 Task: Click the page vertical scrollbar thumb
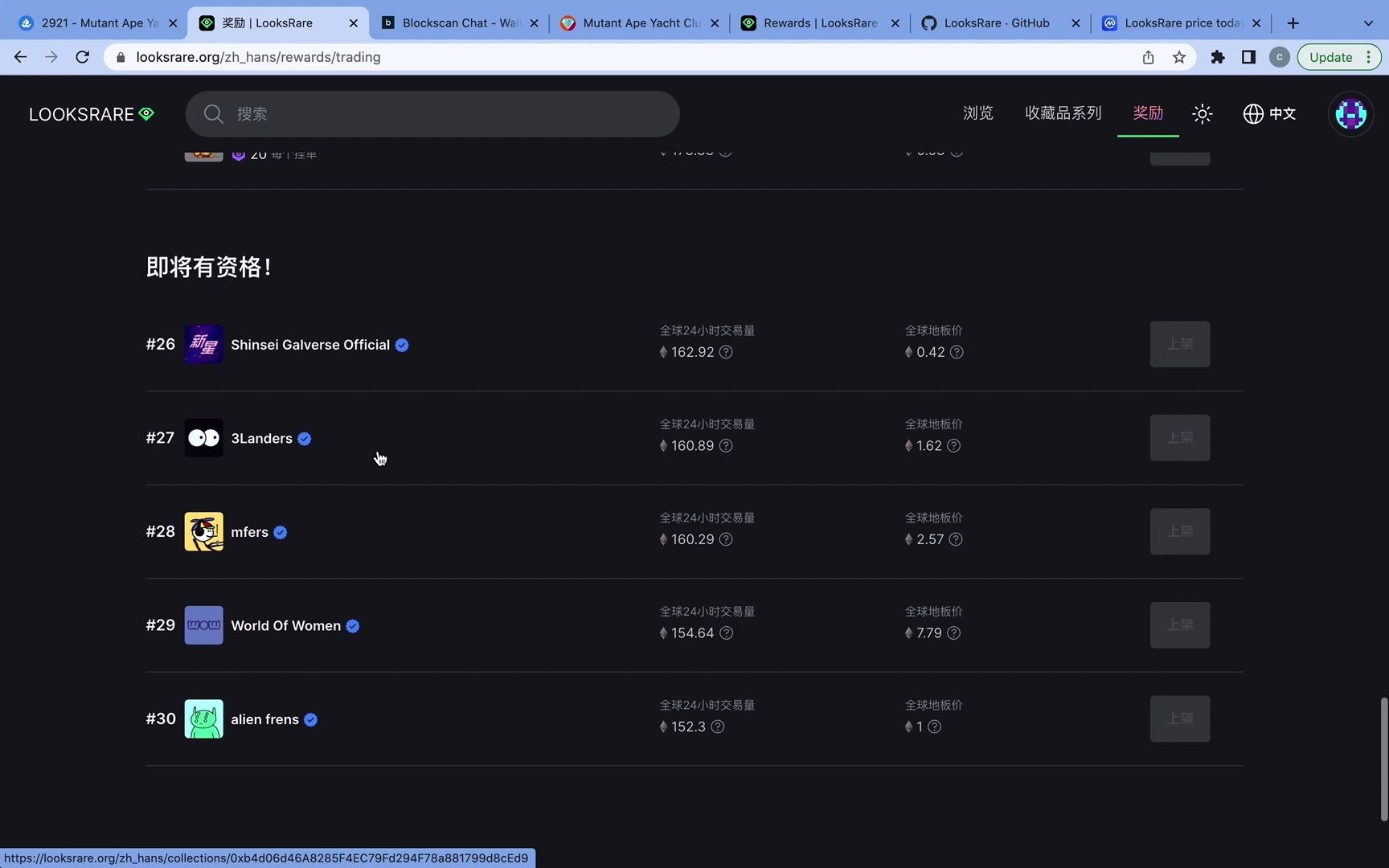pyautogui.click(x=1383, y=759)
